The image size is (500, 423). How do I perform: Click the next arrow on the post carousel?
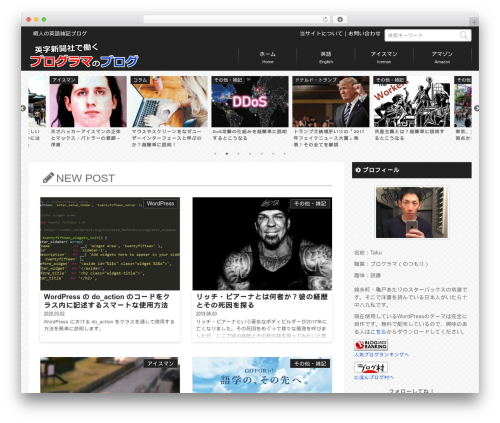(x=477, y=108)
